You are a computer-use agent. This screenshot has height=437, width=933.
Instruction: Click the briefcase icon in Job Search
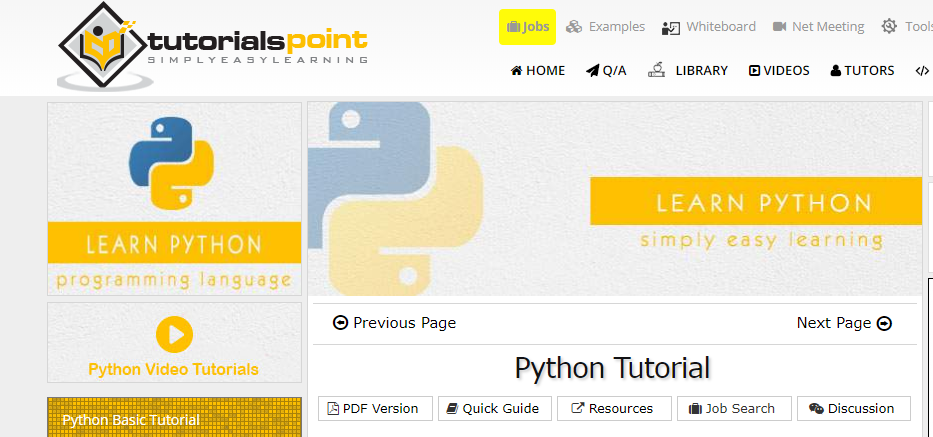[696, 409]
